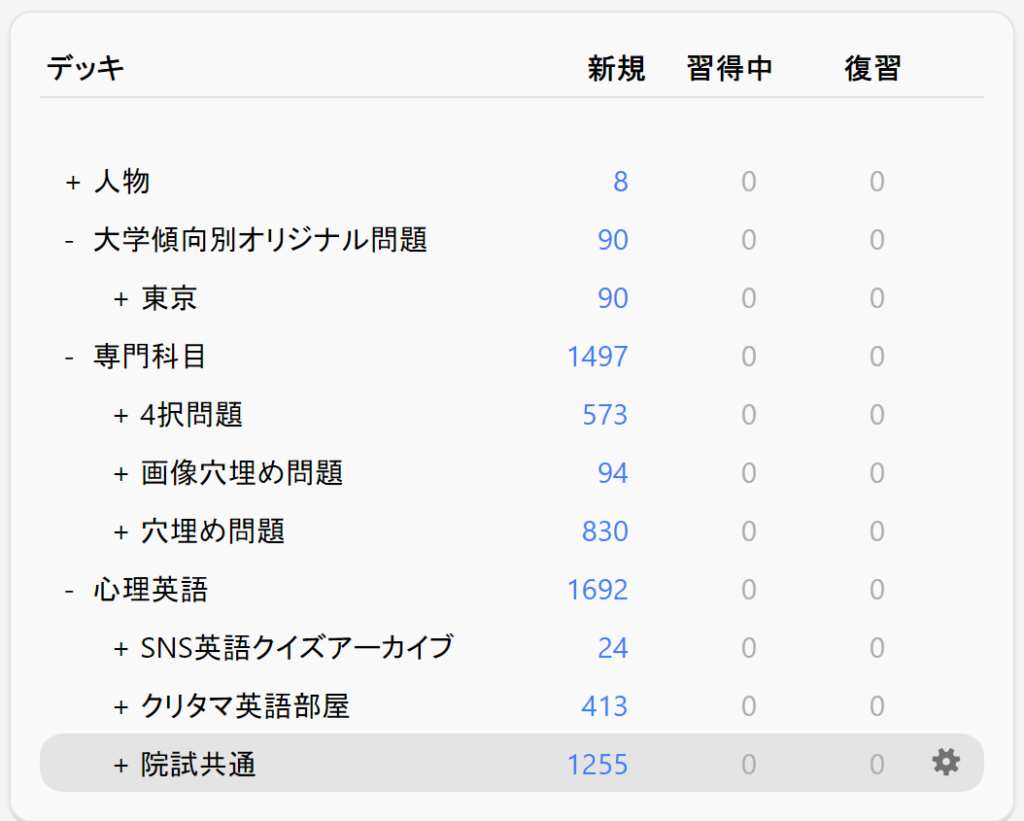Screen dimensions: 1024x821
Task: Open the 専門科目 deck
Action: pyautogui.click(x=150, y=357)
